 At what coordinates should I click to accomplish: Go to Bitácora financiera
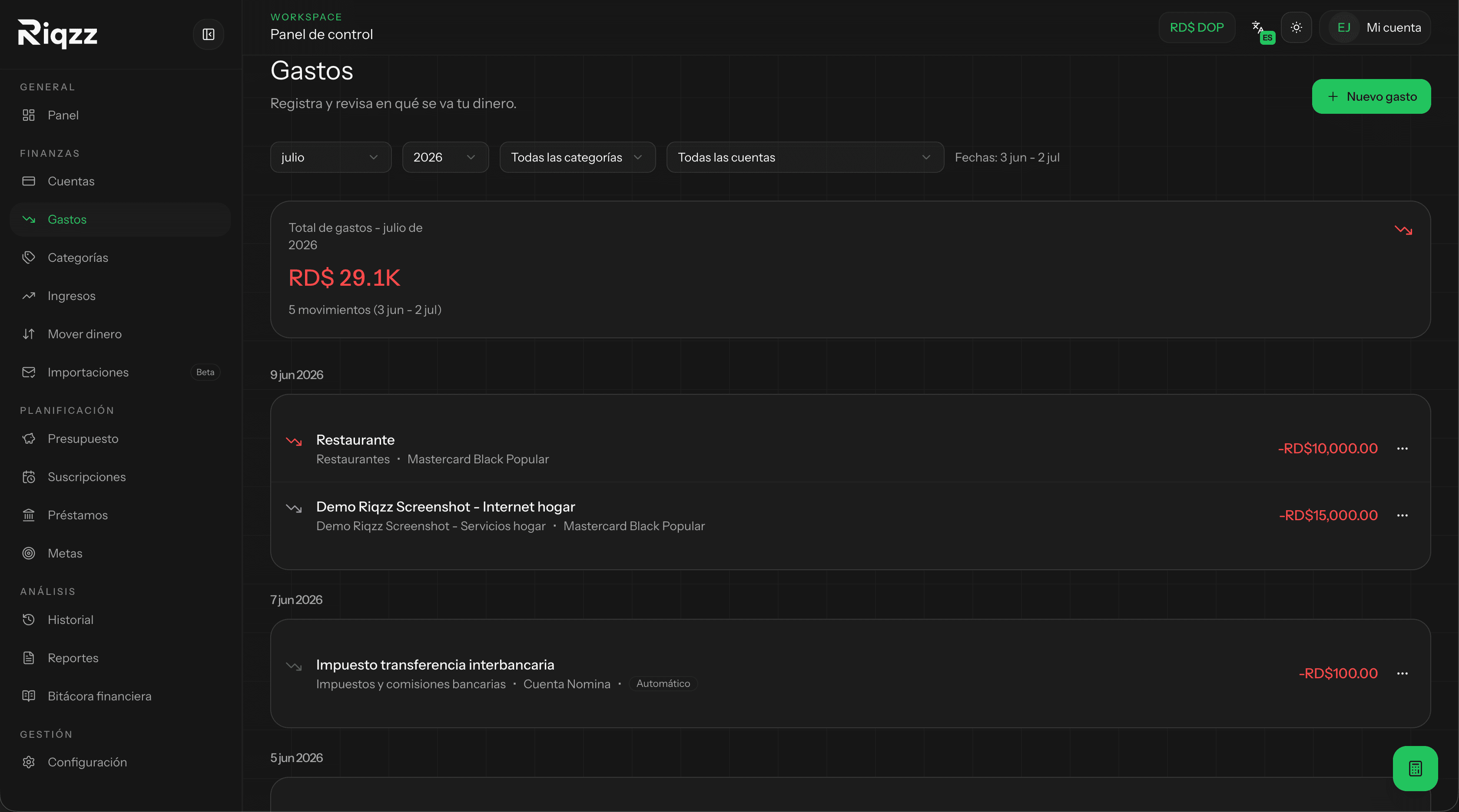tap(120, 696)
